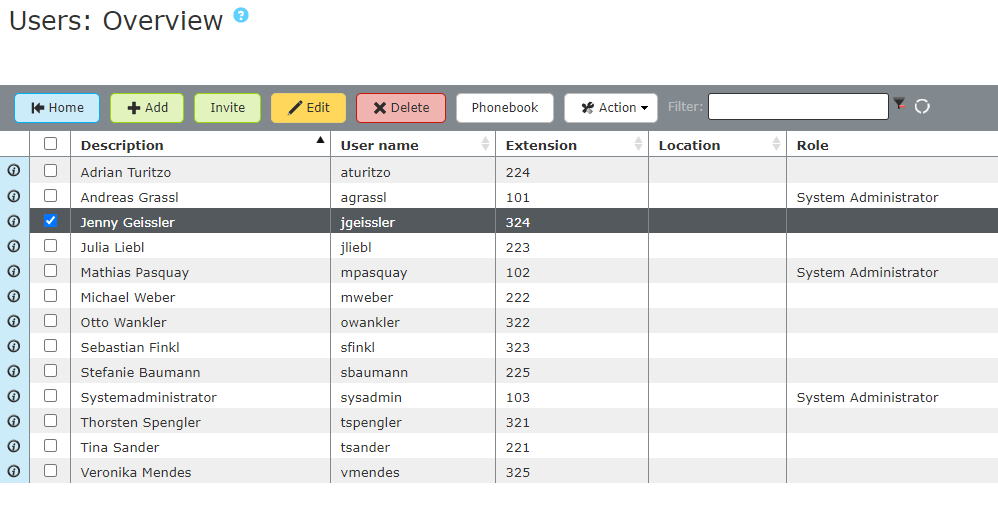
Task: Click the Invite button
Action: 227,108
